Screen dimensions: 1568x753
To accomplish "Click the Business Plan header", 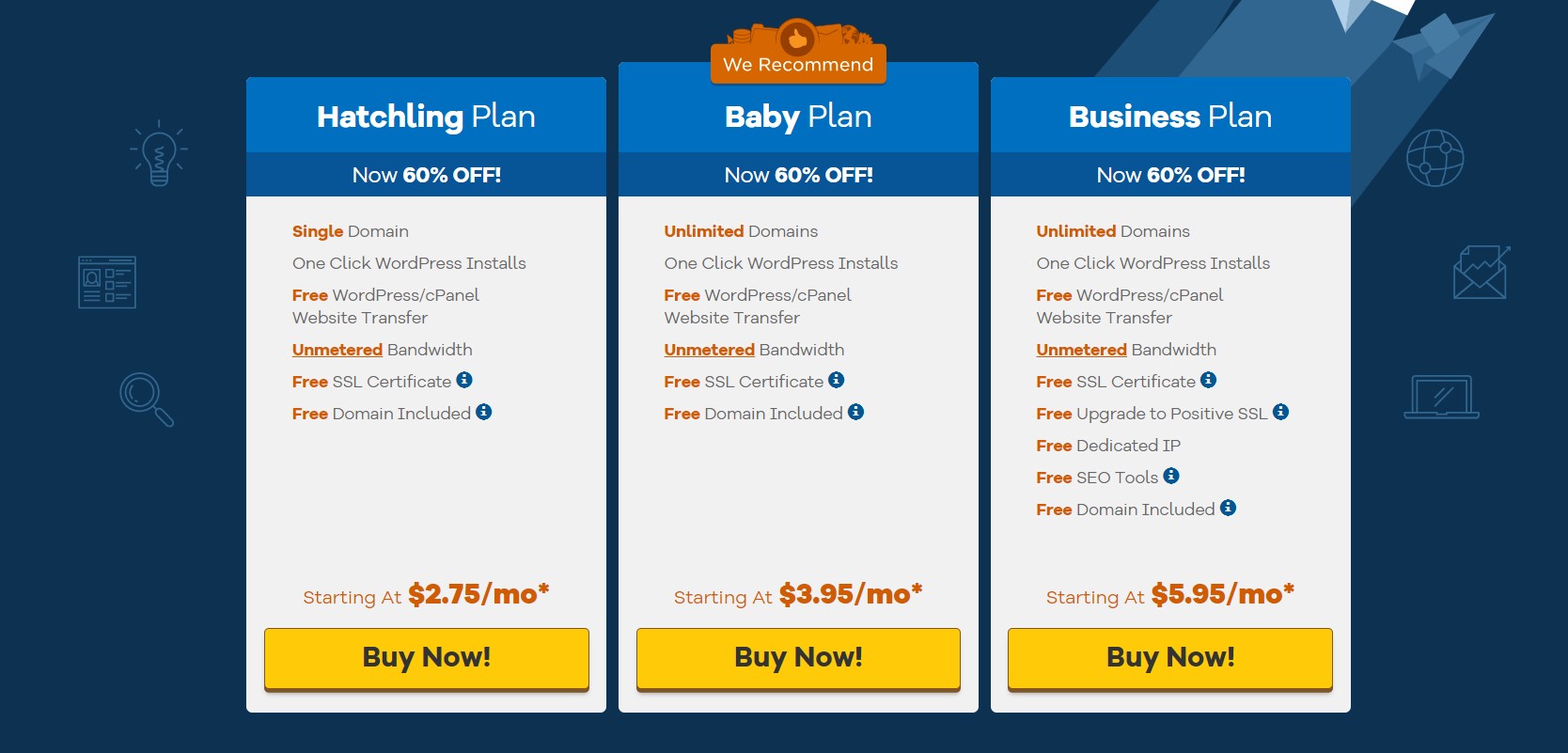I will pos(1169,115).
